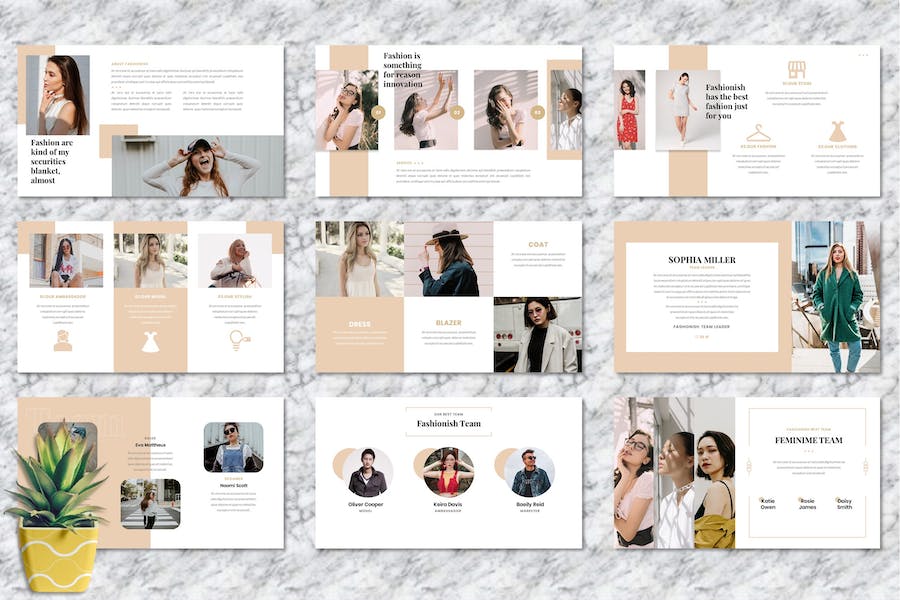Viewport: 900px width, 600px height.
Task: Click the clothes hanger icon
Action: point(758,133)
